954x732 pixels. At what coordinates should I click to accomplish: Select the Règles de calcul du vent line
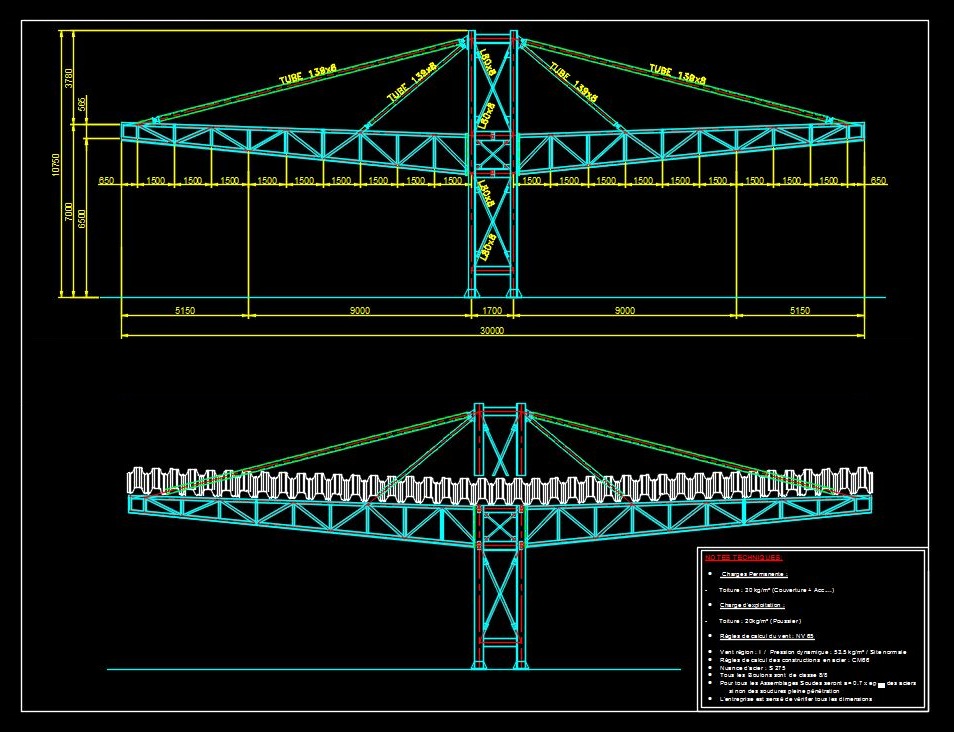[767, 636]
